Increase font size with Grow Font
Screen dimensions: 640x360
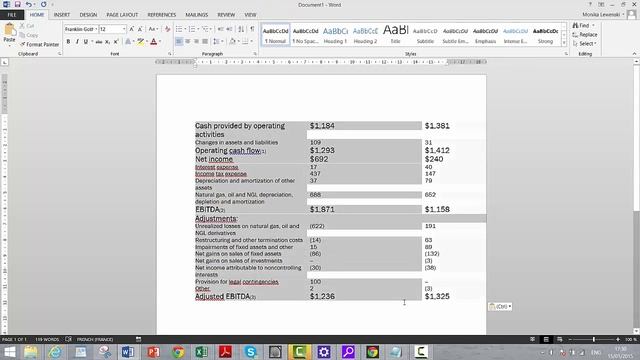point(131,29)
